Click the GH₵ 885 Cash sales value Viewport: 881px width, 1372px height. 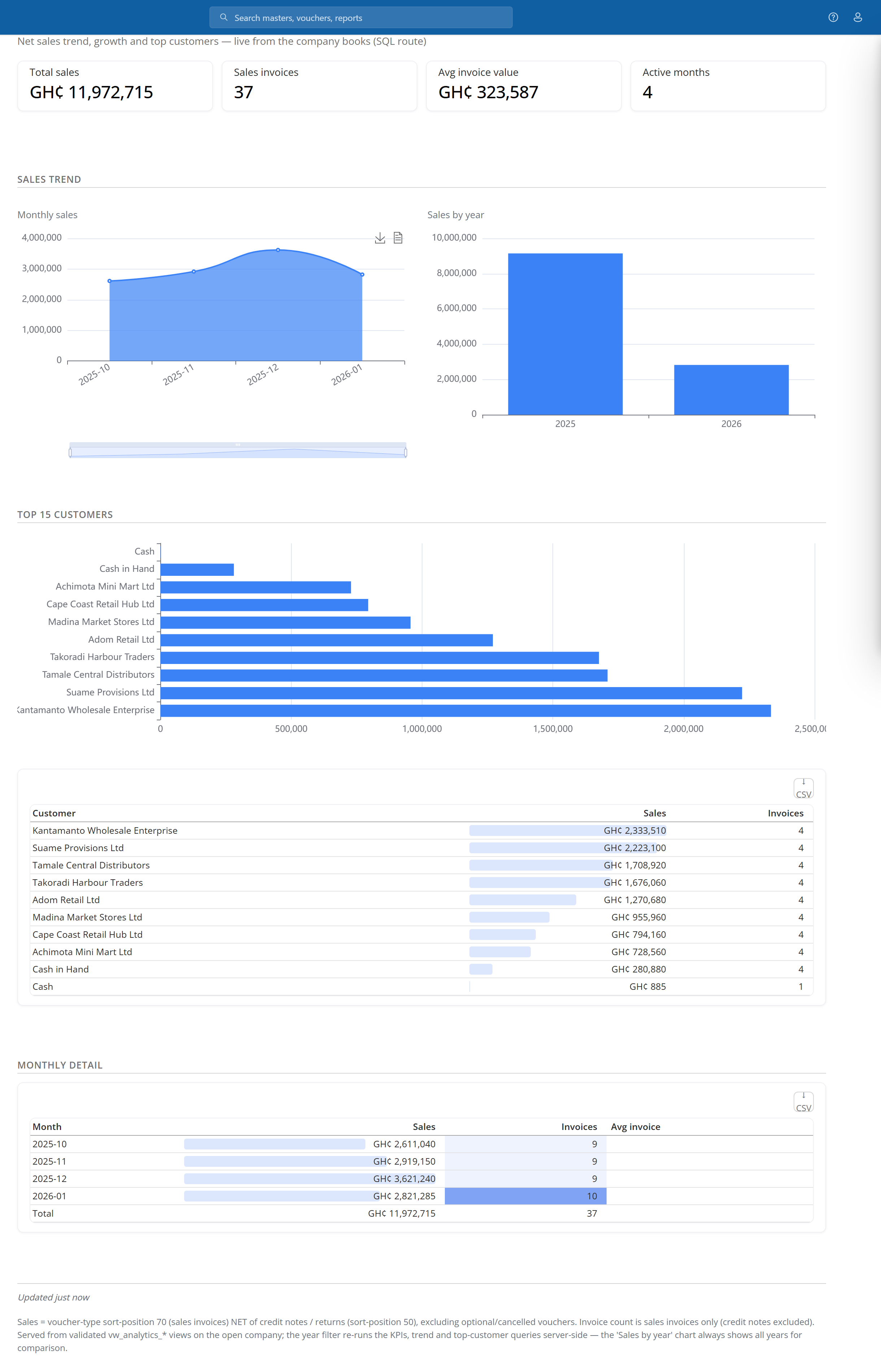point(648,987)
